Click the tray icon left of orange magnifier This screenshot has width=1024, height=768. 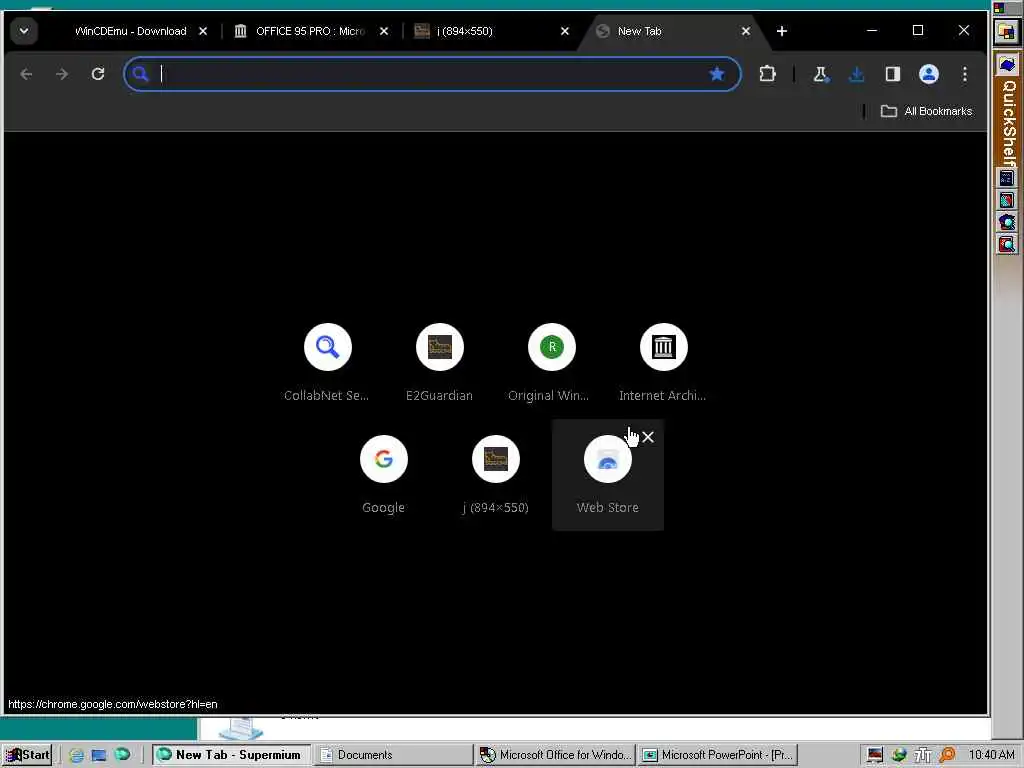(922, 755)
